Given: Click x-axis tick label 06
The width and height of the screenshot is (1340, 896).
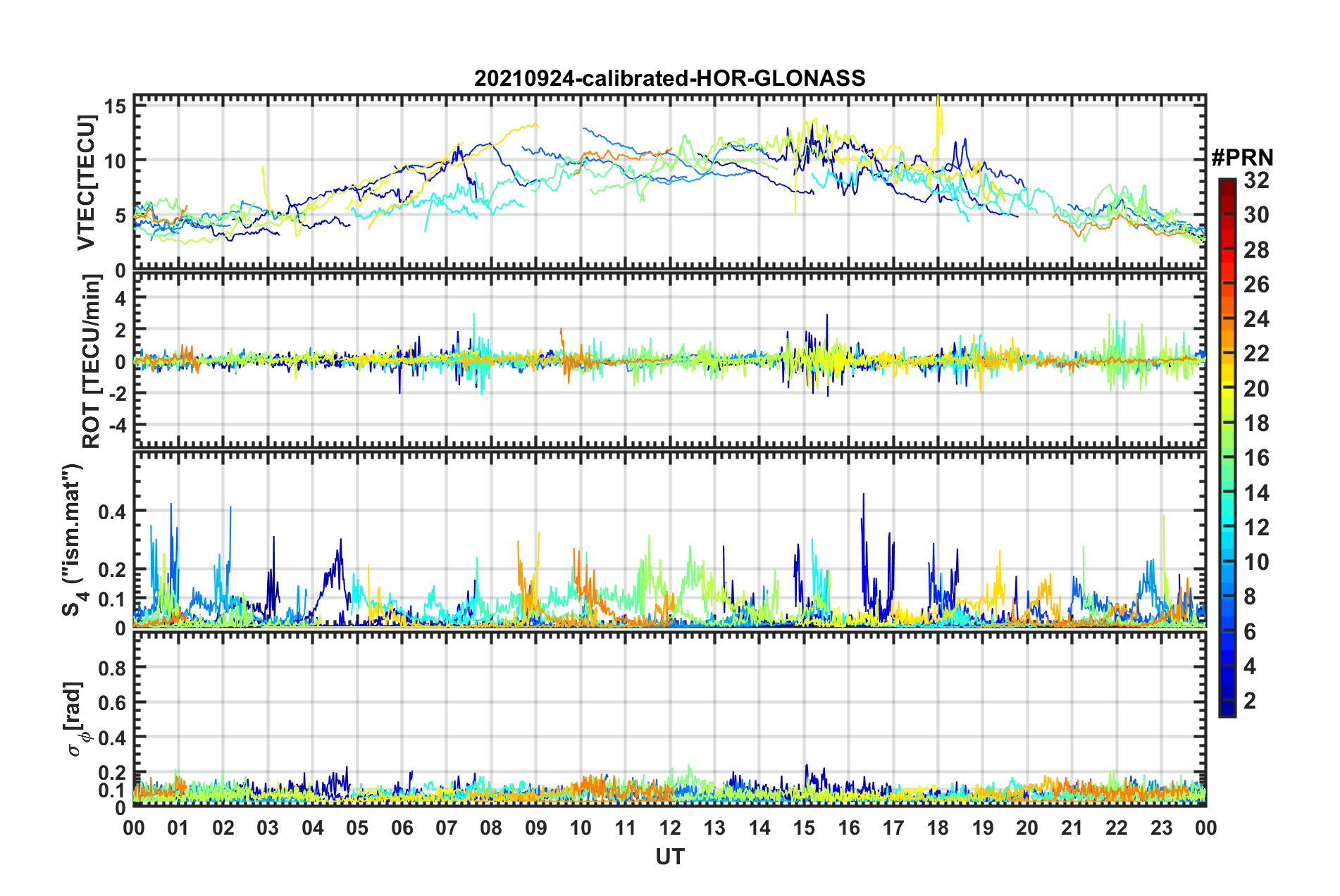Looking at the screenshot, I should pos(402,828).
